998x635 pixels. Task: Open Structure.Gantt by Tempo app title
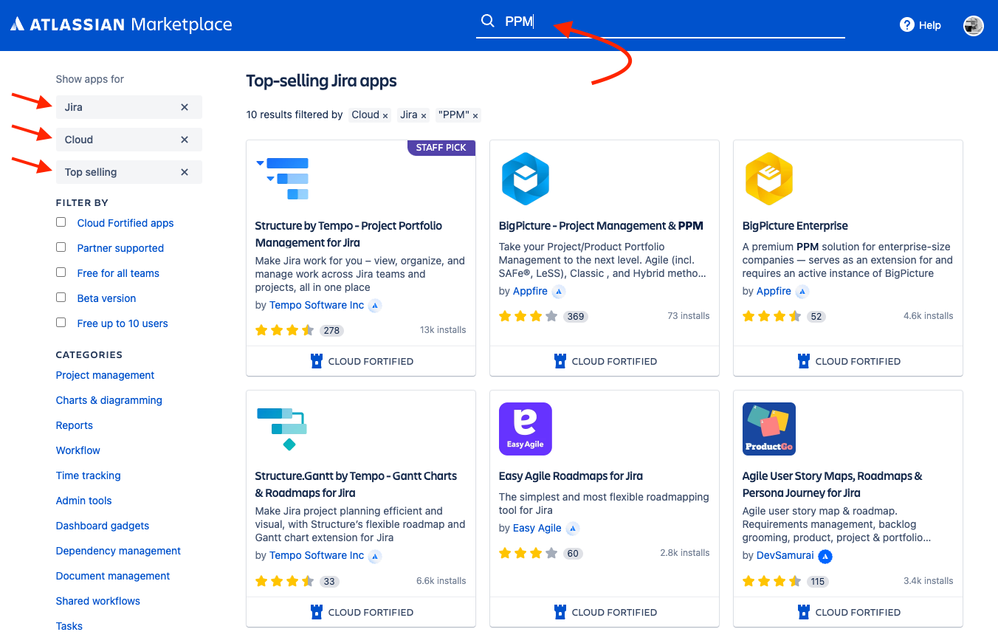pos(356,484)
